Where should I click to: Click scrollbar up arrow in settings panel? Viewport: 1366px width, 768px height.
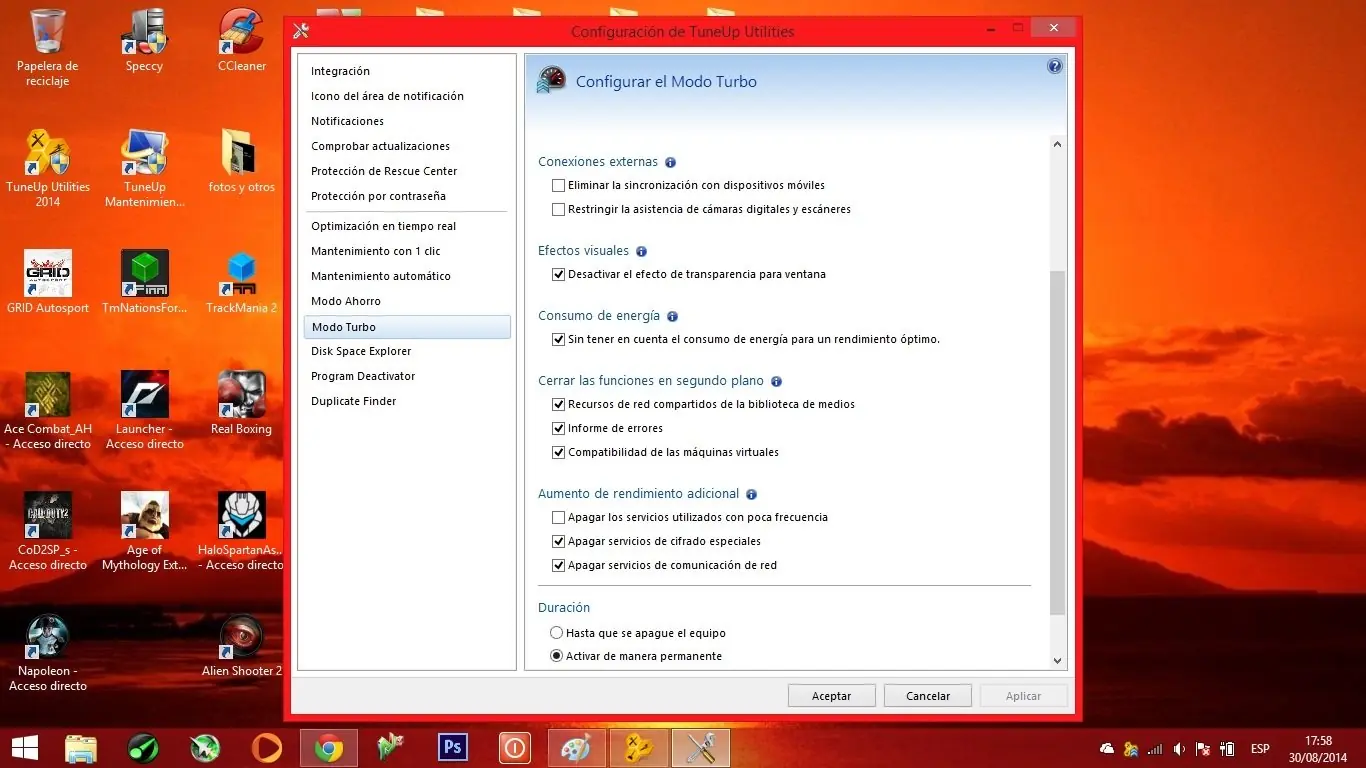pos(1057,145)
